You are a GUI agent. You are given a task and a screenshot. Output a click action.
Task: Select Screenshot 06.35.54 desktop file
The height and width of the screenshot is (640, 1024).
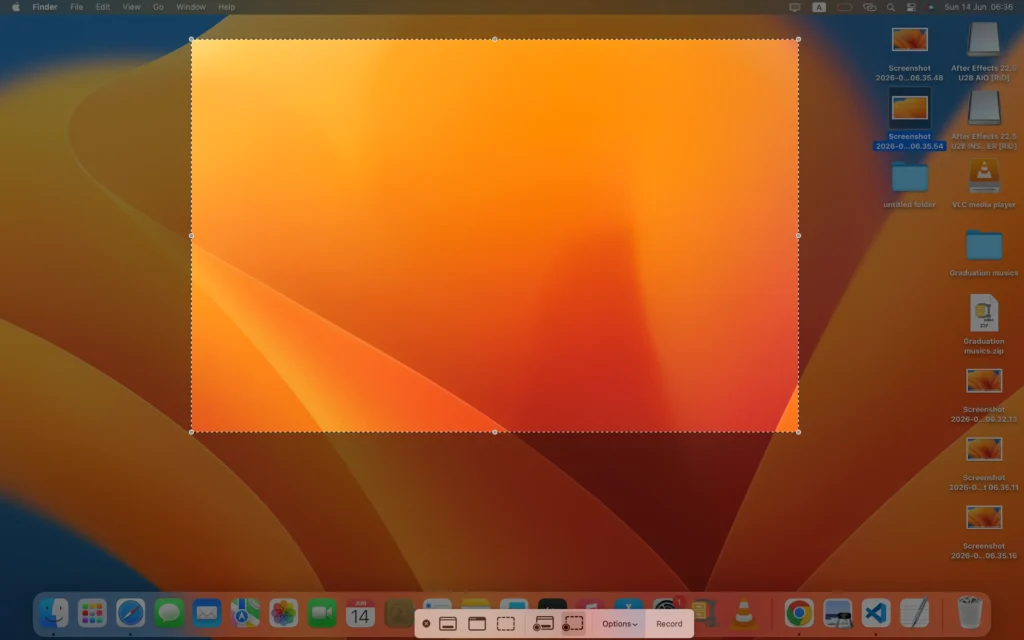click(910, 121)
